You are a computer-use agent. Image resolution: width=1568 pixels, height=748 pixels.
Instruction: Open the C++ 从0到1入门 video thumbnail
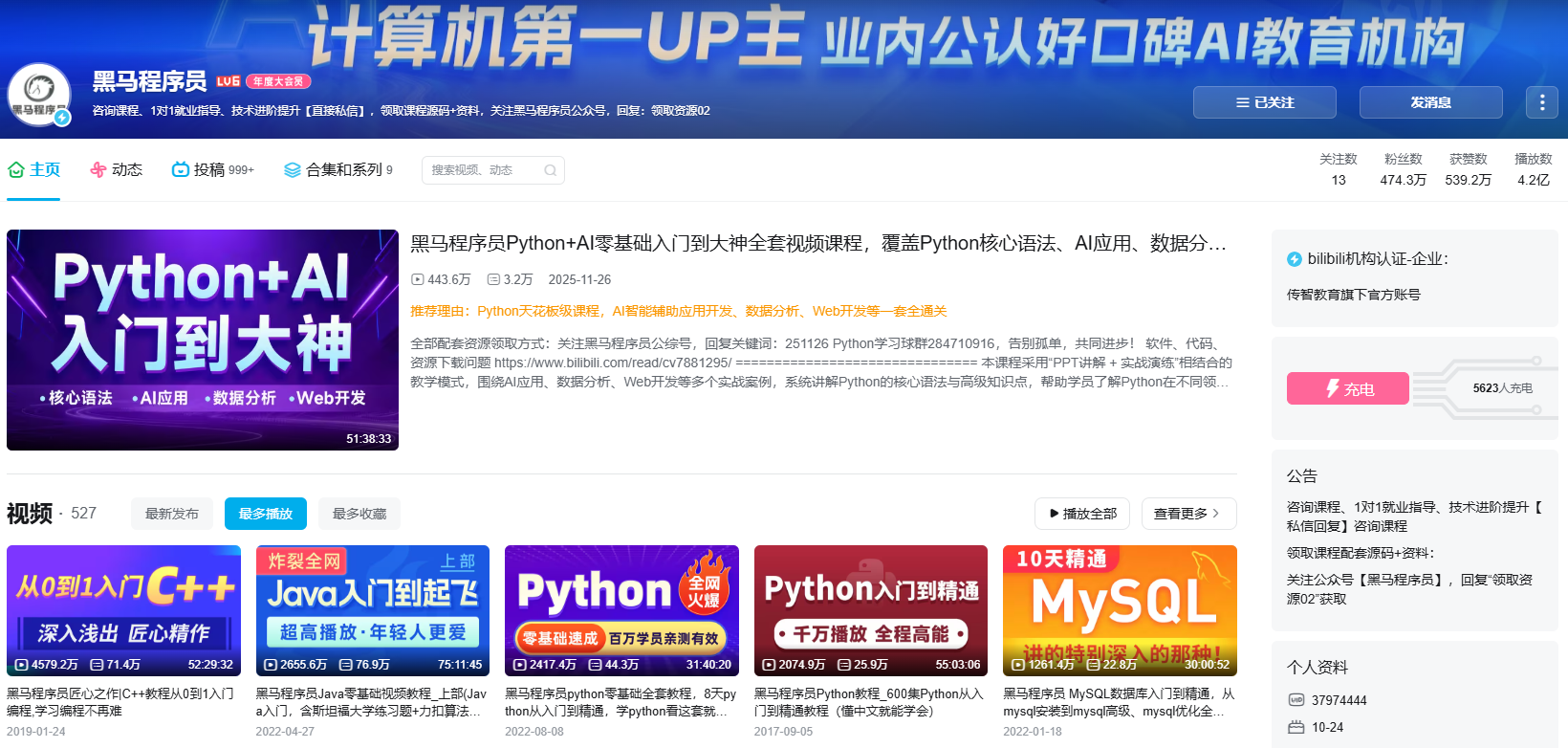[x=123, y=610]
